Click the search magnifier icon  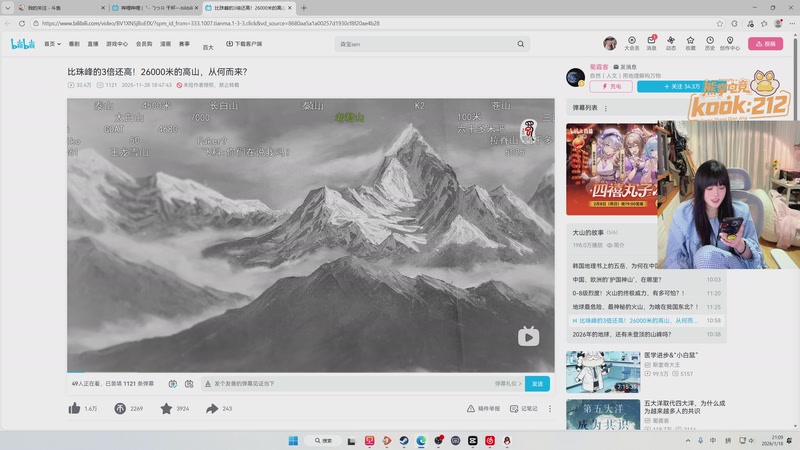(x=520, y=44)
